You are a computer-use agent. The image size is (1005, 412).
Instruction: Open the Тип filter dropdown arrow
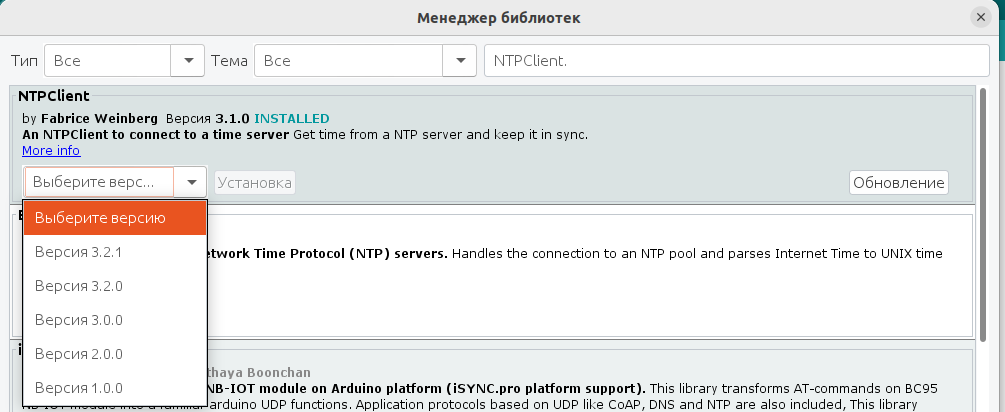(188, 61)
